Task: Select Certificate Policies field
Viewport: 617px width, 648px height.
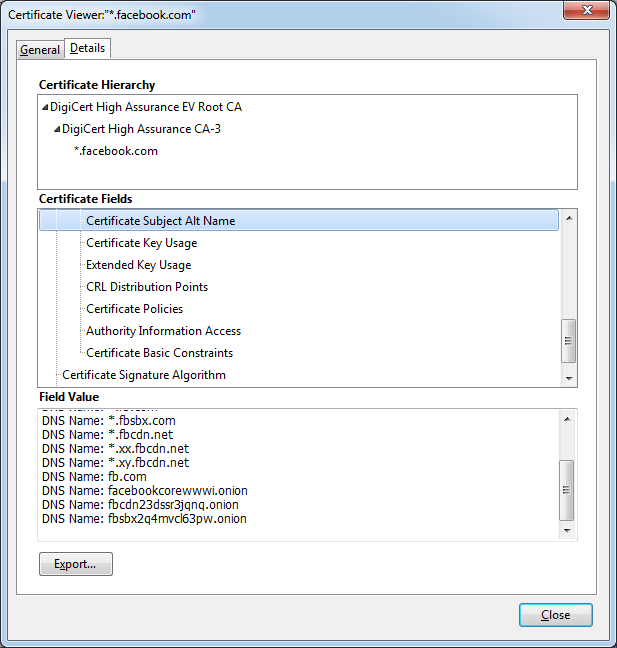Action: (135, 309)
